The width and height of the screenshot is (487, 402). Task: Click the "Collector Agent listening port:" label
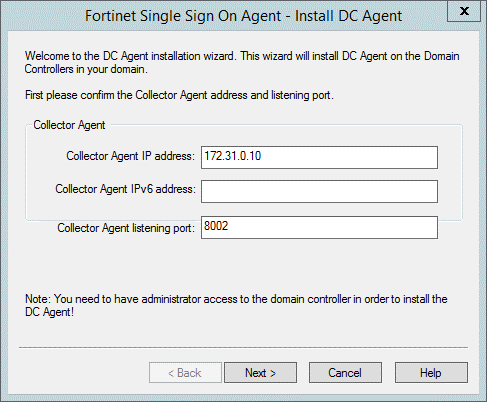click(126, 228)
